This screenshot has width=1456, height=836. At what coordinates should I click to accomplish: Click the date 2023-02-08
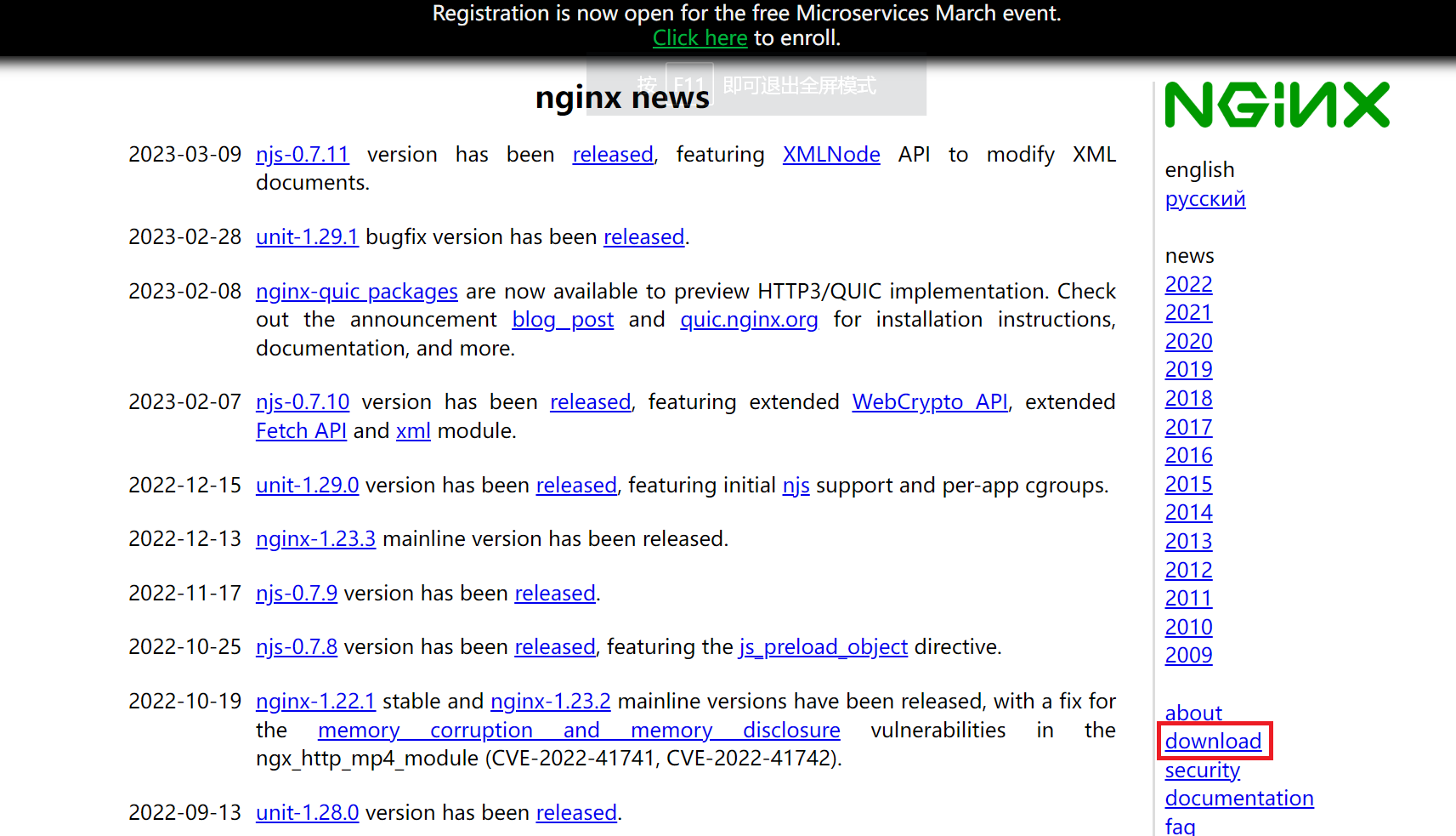tap(185, 292)
